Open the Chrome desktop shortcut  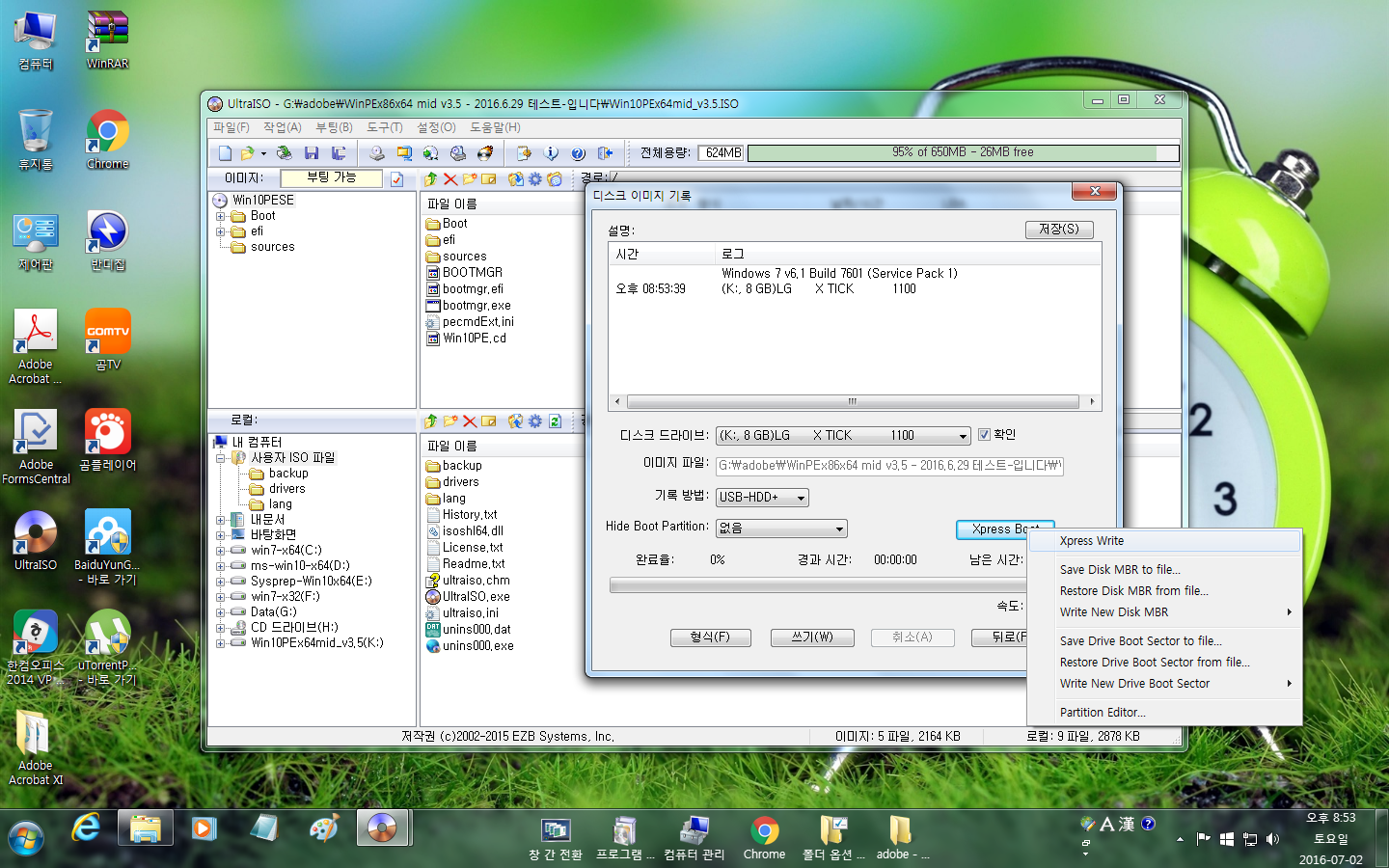pyautogui.click(x=107, y=141)
